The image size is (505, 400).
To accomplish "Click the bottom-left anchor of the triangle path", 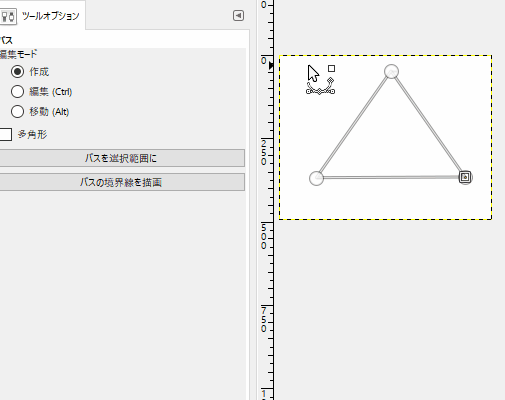I will 316,178.
